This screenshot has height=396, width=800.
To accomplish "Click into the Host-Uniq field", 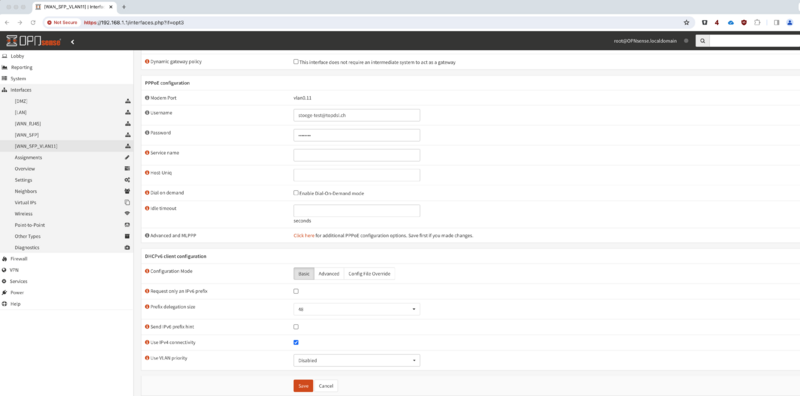I will pos(357,175).
